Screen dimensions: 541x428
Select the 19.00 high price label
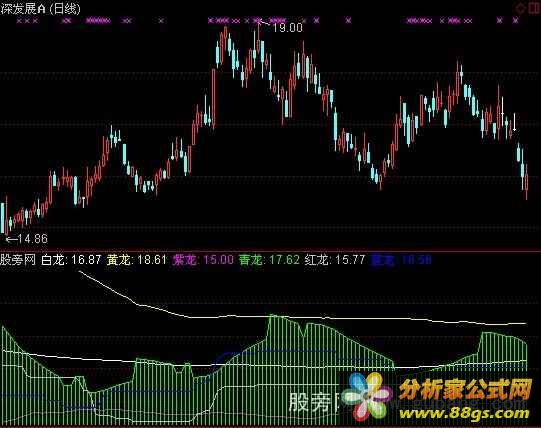click(x=287, y=28)
